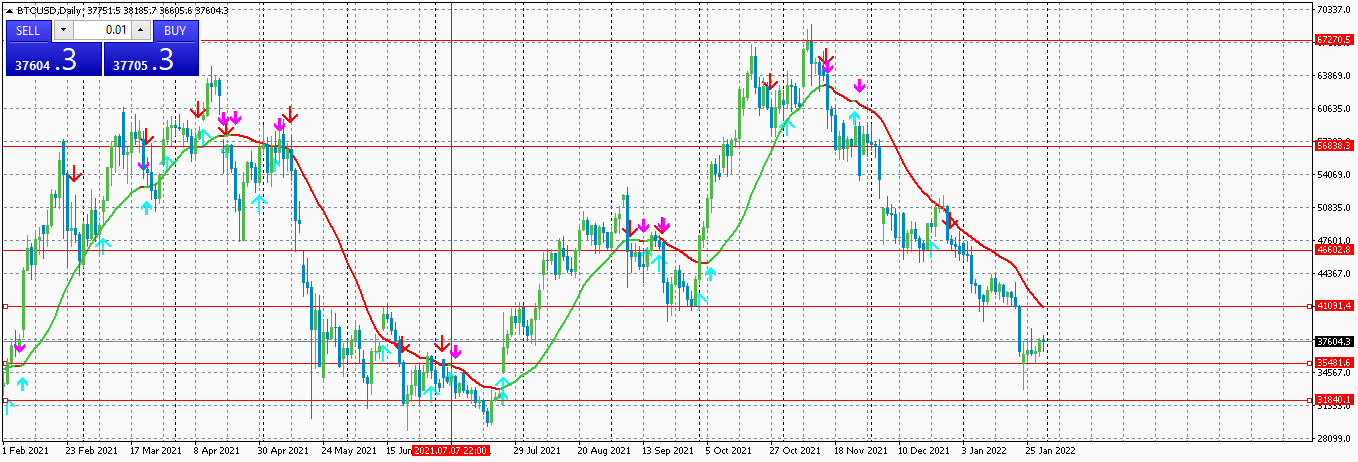1358x462 pixels.
Task: Select the left handle of the 41091.4 line
Action: [5, 306]
